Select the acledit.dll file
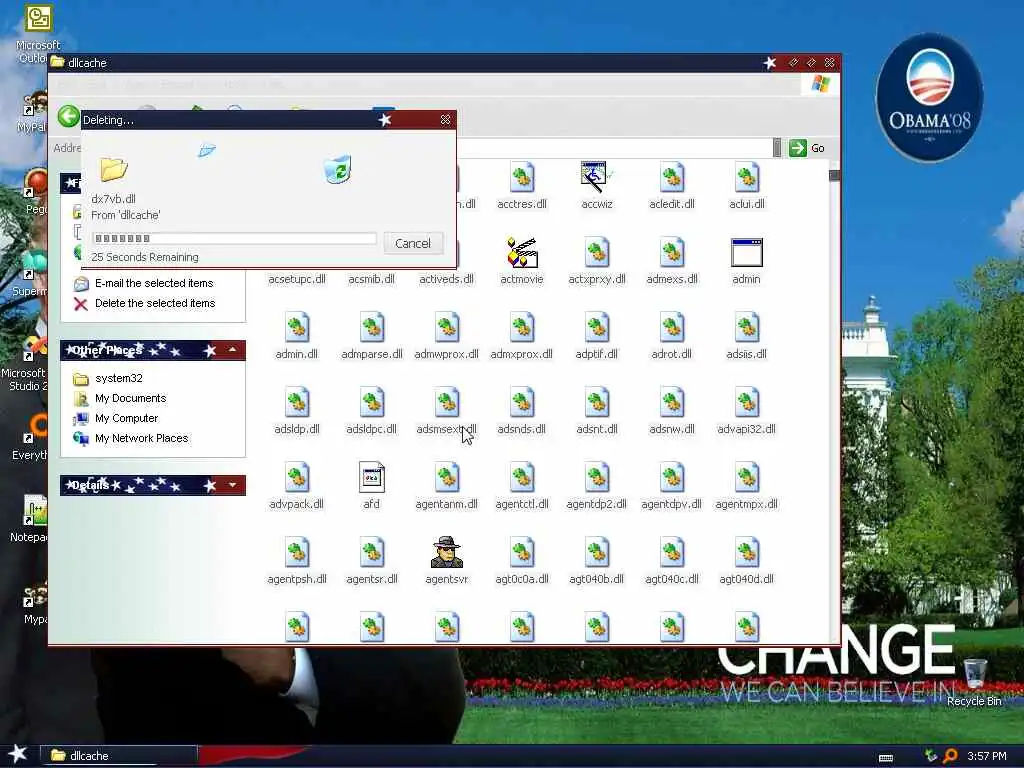This screenshot has height=768, width=1024. [x=671, y=185]
